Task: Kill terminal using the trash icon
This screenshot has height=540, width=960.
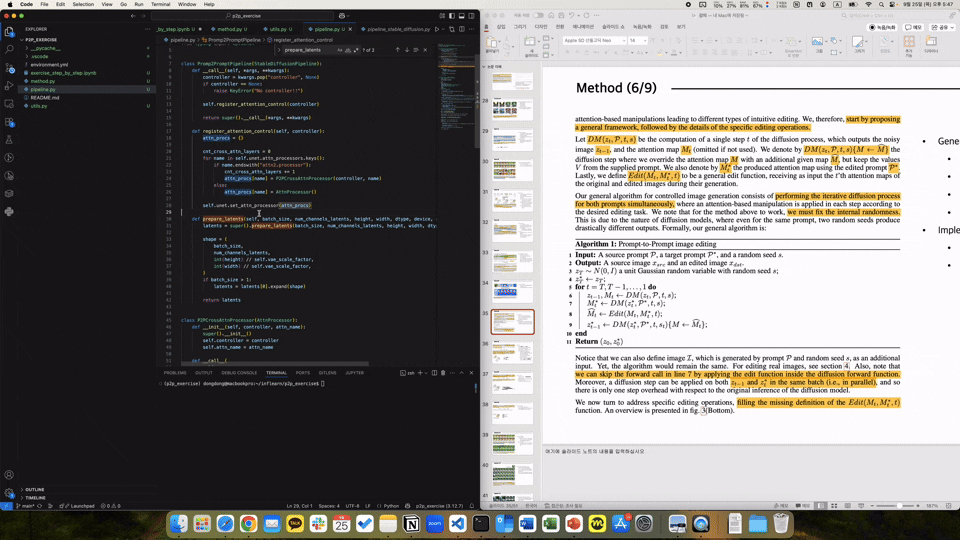Action: coord(443,372)
